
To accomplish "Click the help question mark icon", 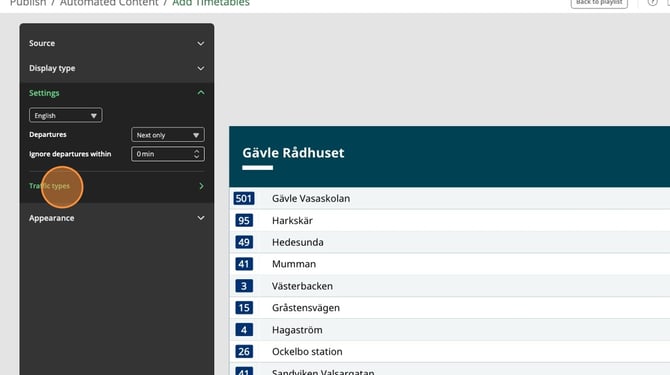I will pos(652,2).
